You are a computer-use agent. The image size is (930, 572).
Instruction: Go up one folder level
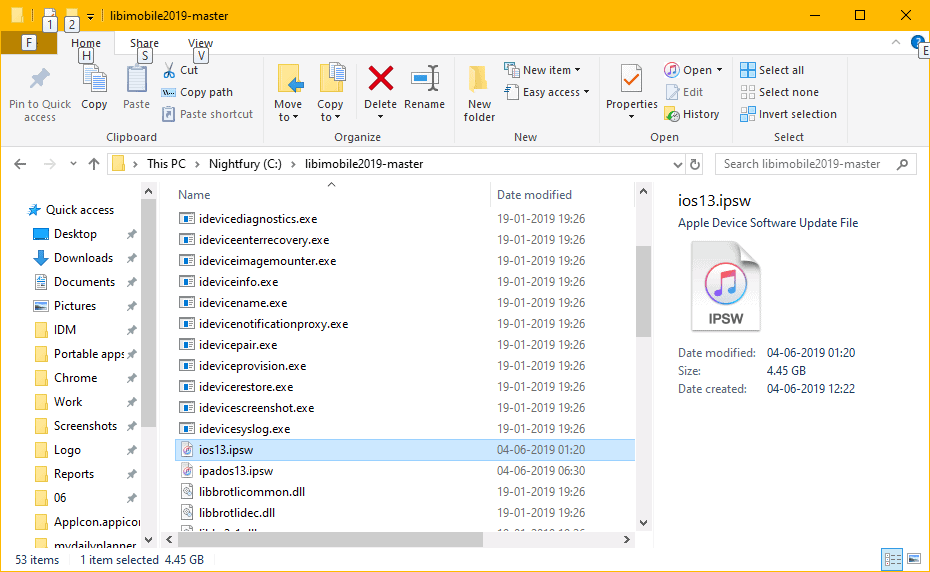94,164
